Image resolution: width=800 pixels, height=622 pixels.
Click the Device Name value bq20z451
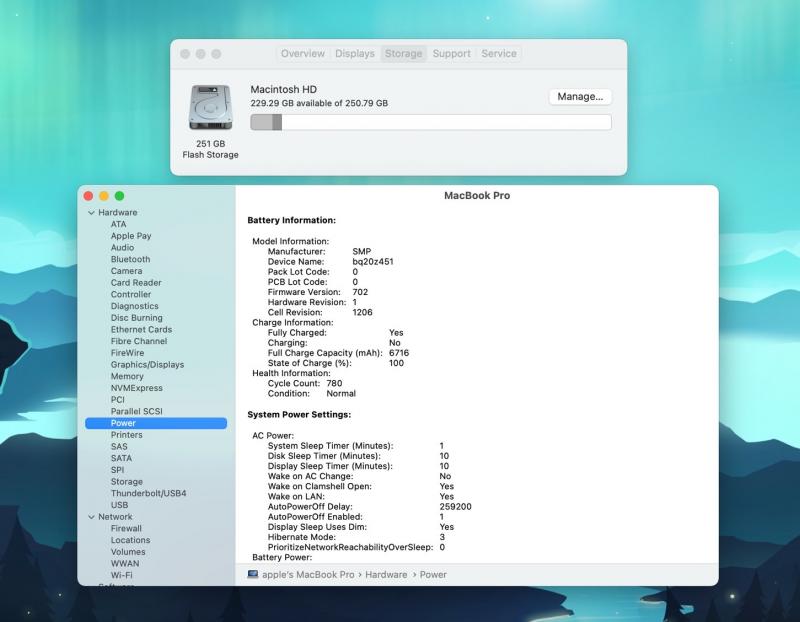point(373,262)
